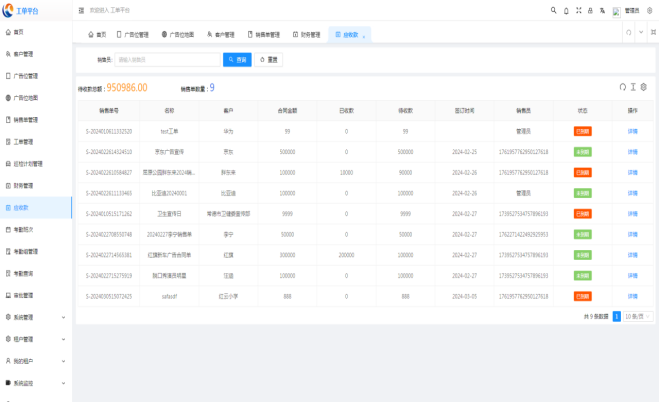
Task: Open the 10条/页 page size dropdown
Action: tap(634, 316)
